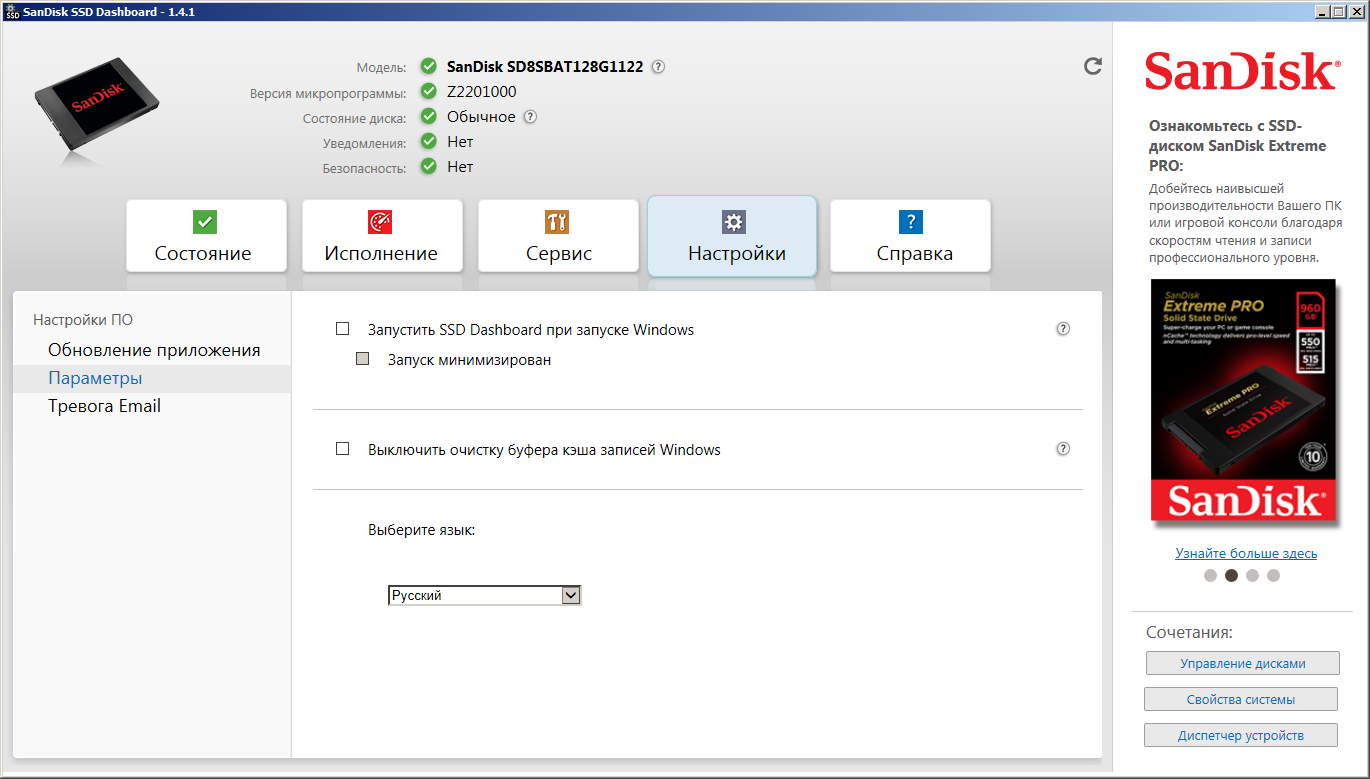Go to the Сервис tab
The image size is (1370, 779).
pos(558,236)
